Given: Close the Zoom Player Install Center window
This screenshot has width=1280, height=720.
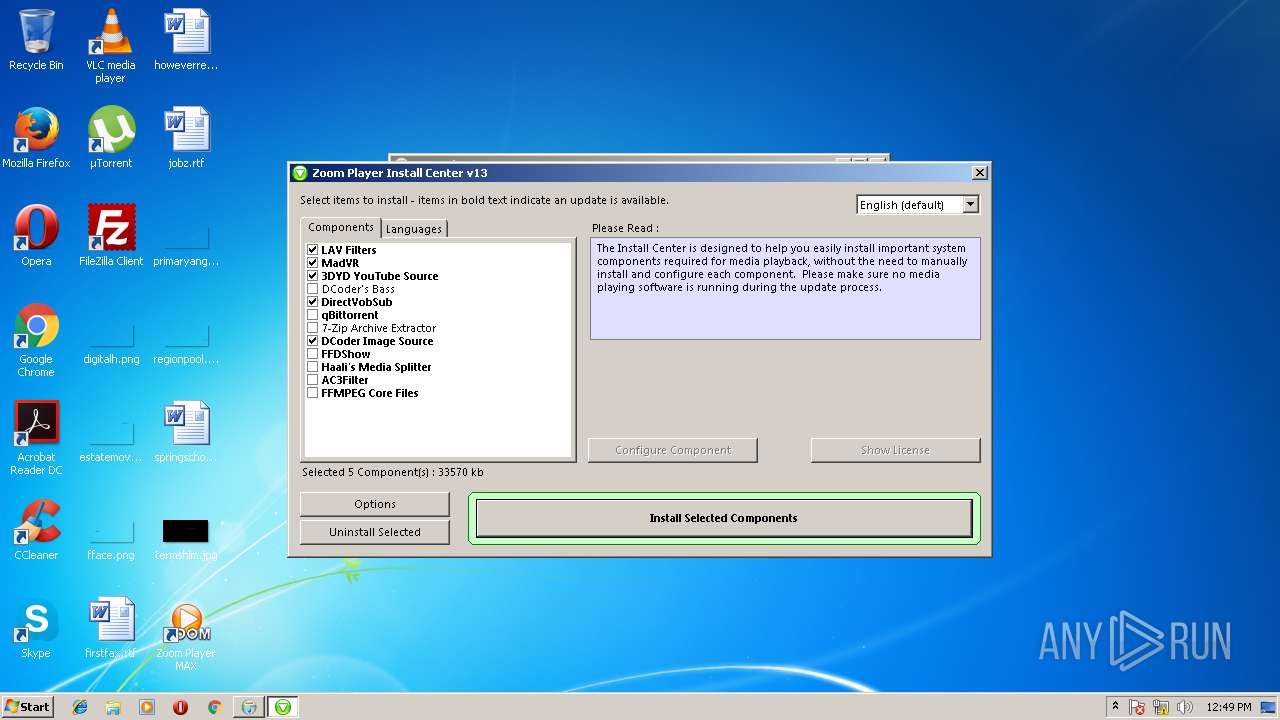Looking at the screenshot, I should tap(980, 173).
